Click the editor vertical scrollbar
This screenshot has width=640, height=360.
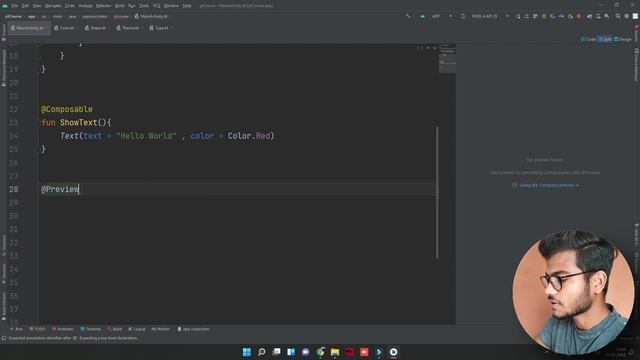point(437,192)
